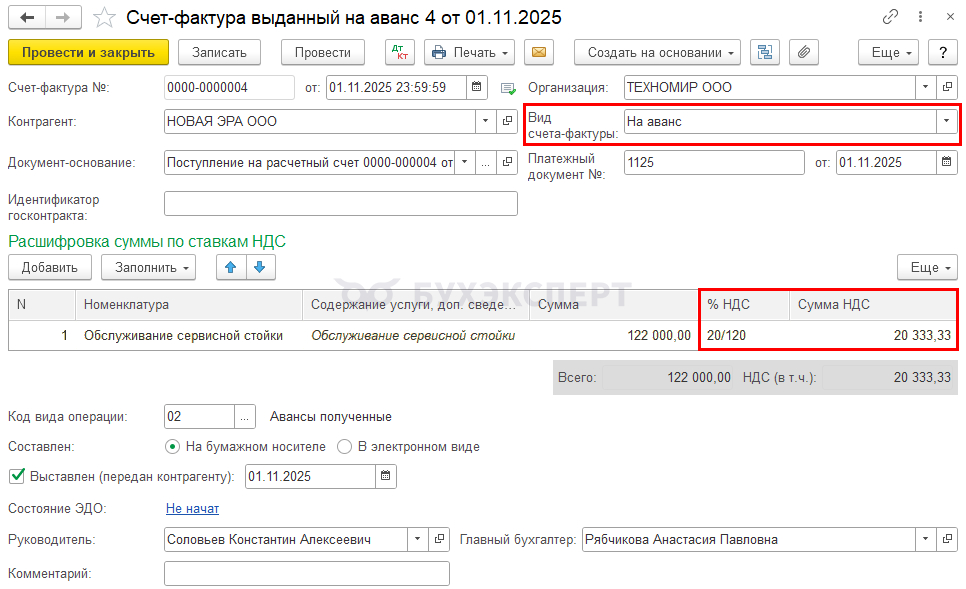
Task: Expand the Контрагент dropdown arrow
Action: click(x=485, y=121)
